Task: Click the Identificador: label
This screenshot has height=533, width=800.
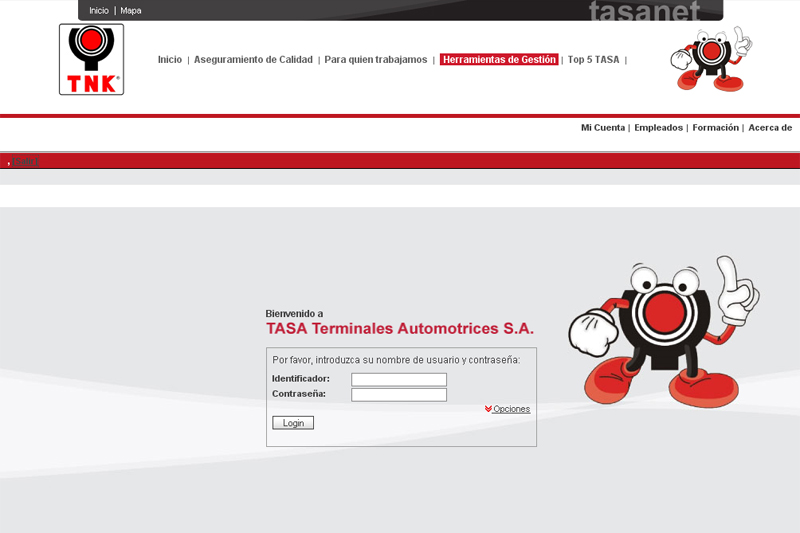Action: [301, 378]
